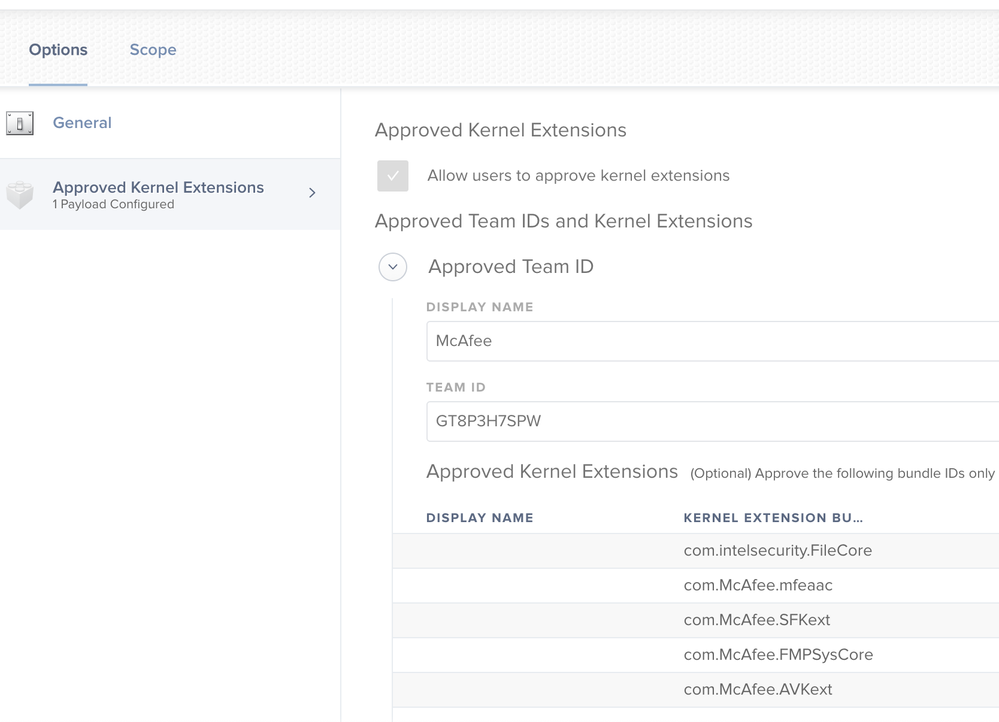The image size is (999, 722).
Task: Open the General payload section
Action: [82, 122]
